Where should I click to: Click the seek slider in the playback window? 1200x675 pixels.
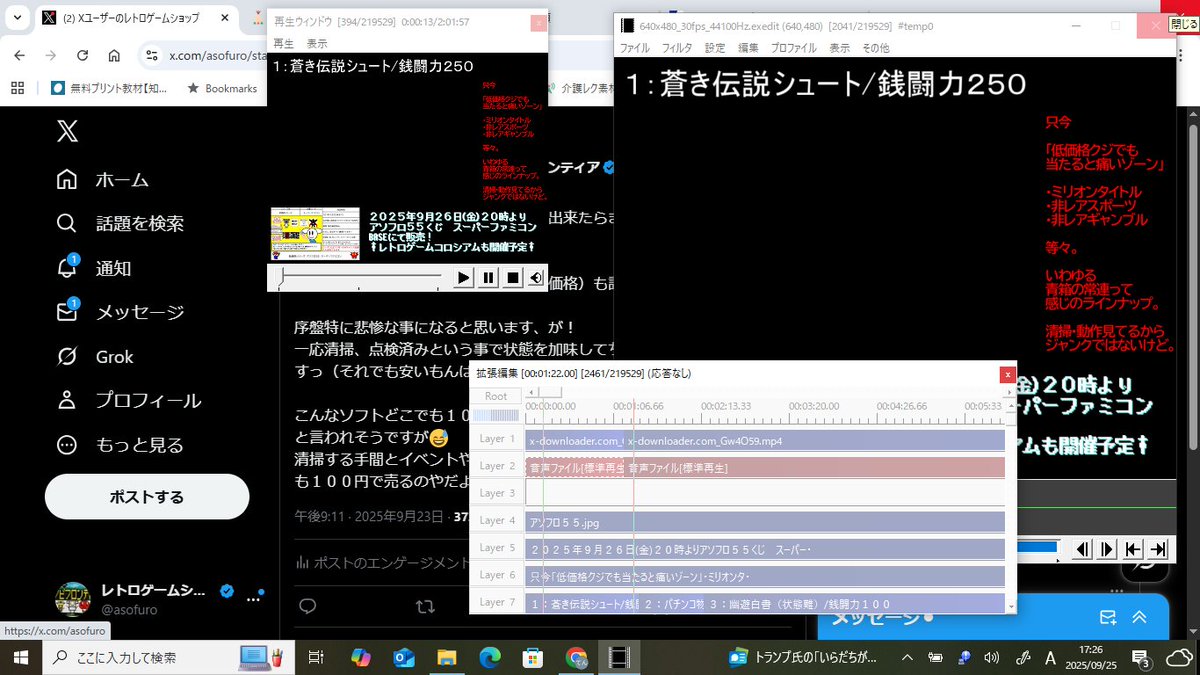[361, 278]
